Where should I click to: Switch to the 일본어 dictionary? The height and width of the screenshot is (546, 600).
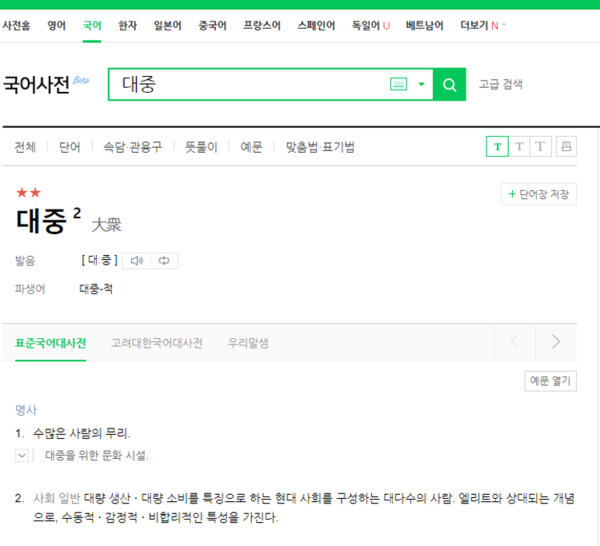pyautogui.click(x=168, y=26)
